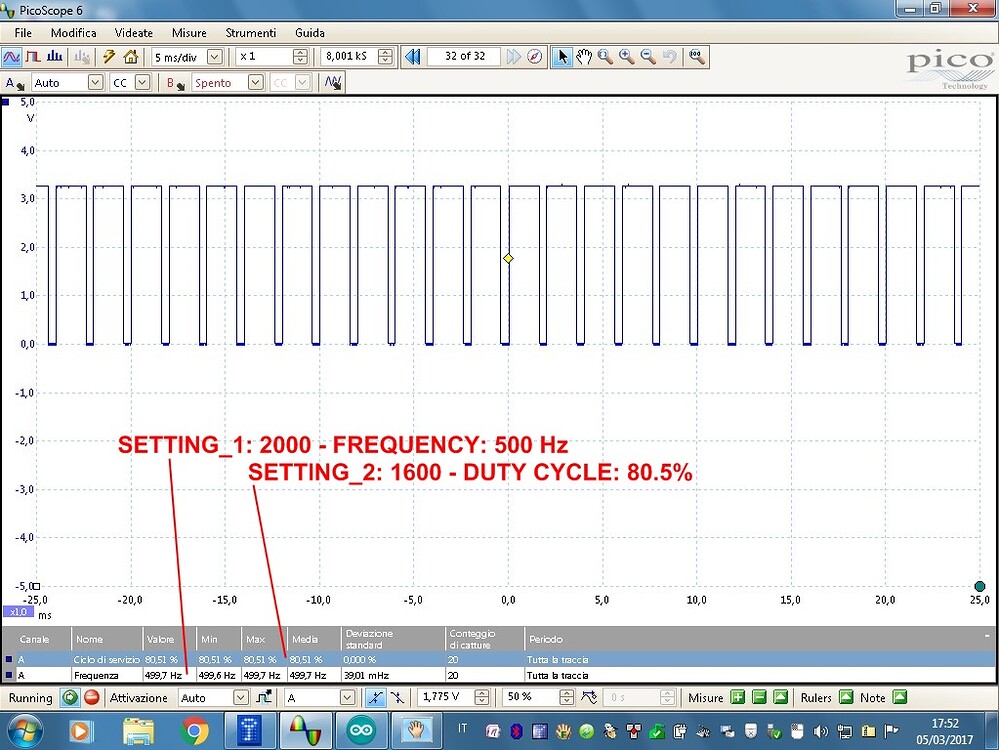Increase the x1 zoom factor stepper

pos(300,52)
